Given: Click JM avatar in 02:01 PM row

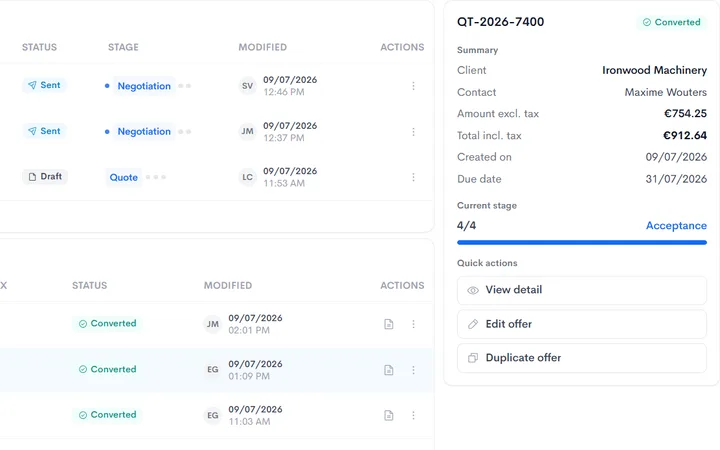Looking at the screenshot, I should point(213,324).
